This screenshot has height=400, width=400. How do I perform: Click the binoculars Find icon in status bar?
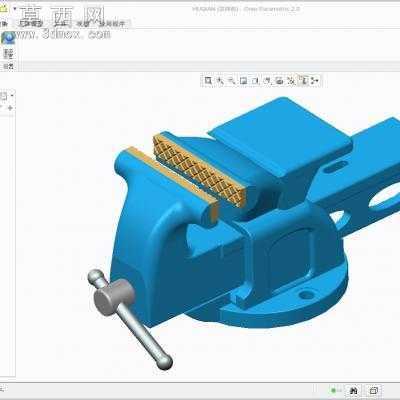click(x=353, y=390)
